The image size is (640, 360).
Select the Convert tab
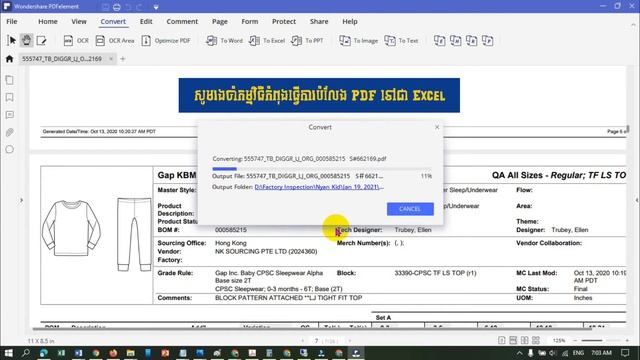tap(113, 21)
